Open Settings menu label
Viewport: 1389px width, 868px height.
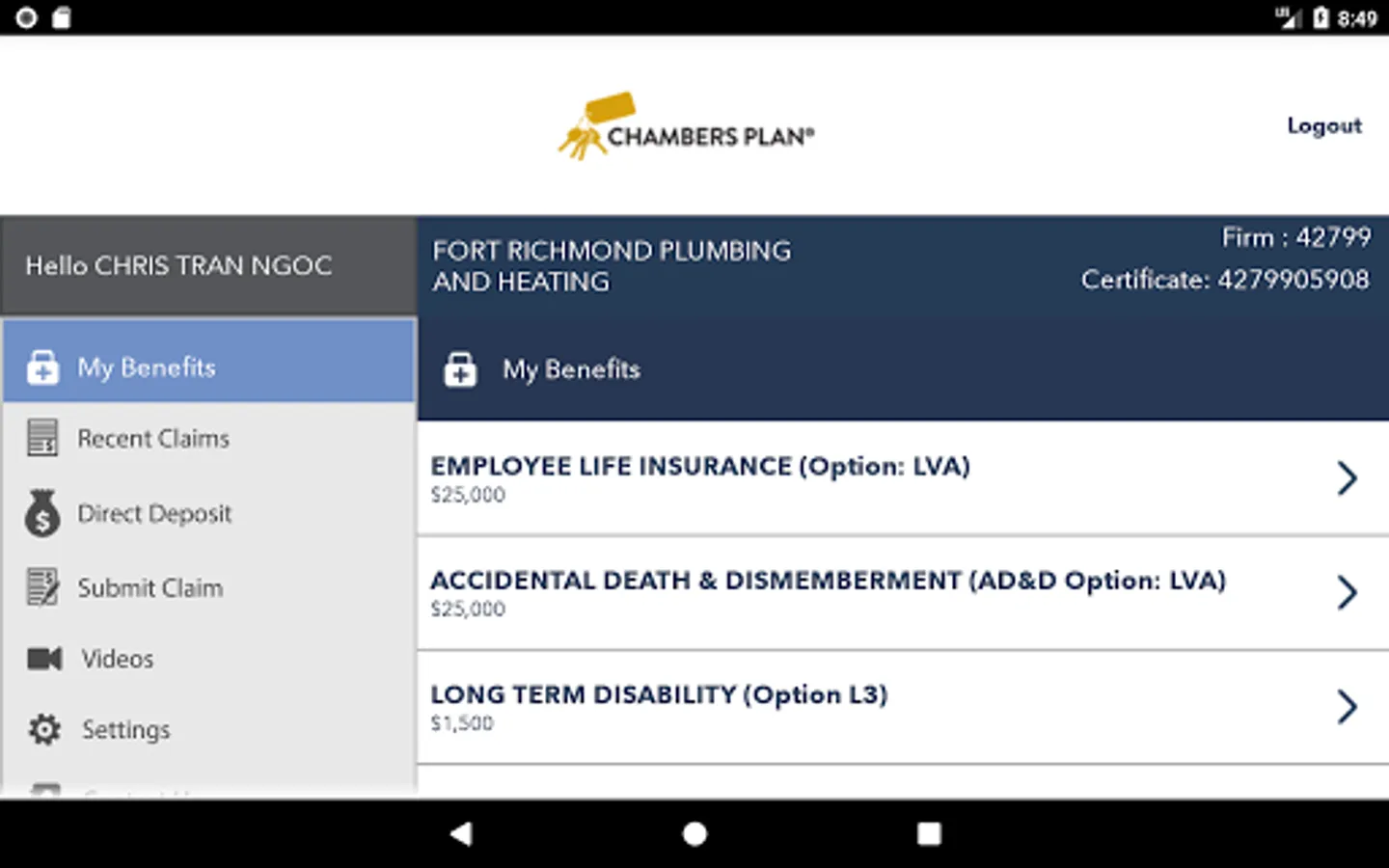coord(126,730)
